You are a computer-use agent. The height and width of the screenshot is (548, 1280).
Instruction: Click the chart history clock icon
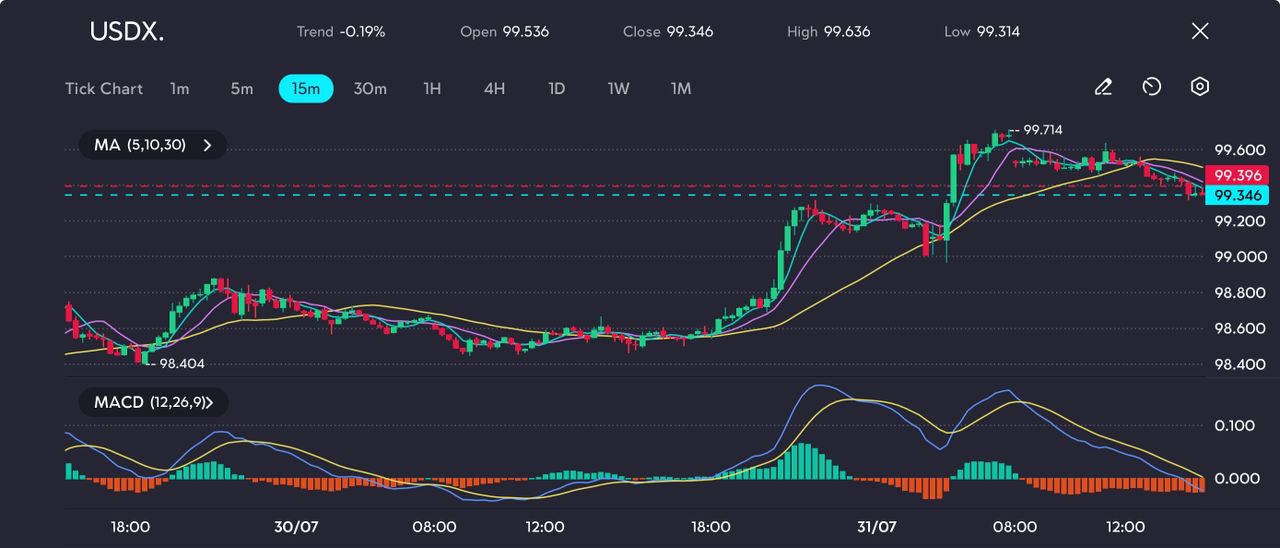pos(1151,87)
